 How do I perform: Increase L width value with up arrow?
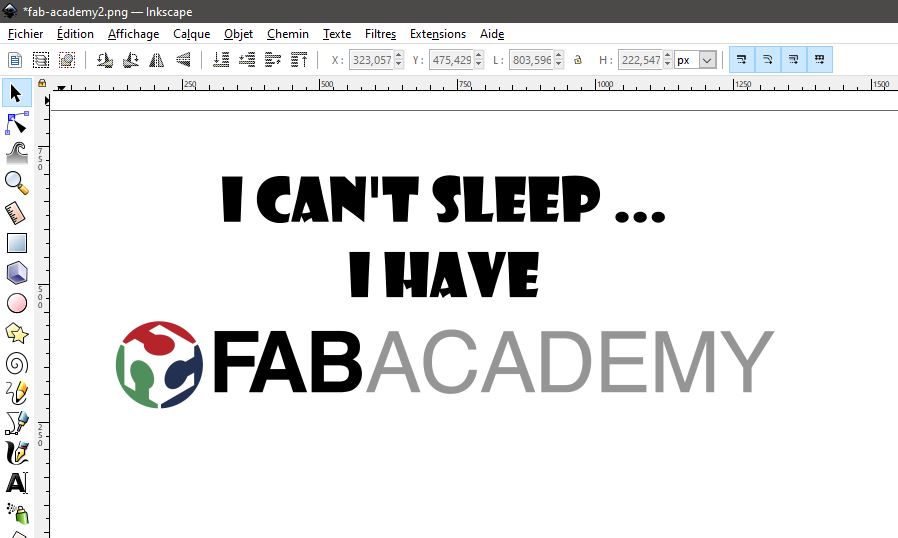559,55
